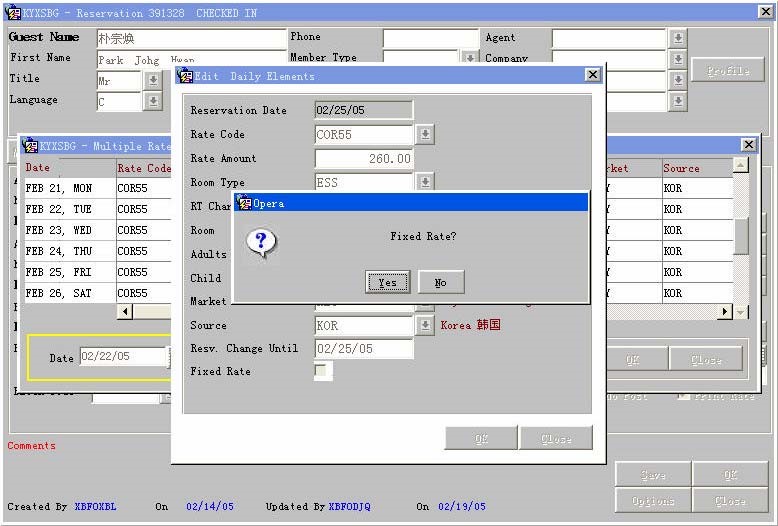Close the Multiple Rate window

748,144
